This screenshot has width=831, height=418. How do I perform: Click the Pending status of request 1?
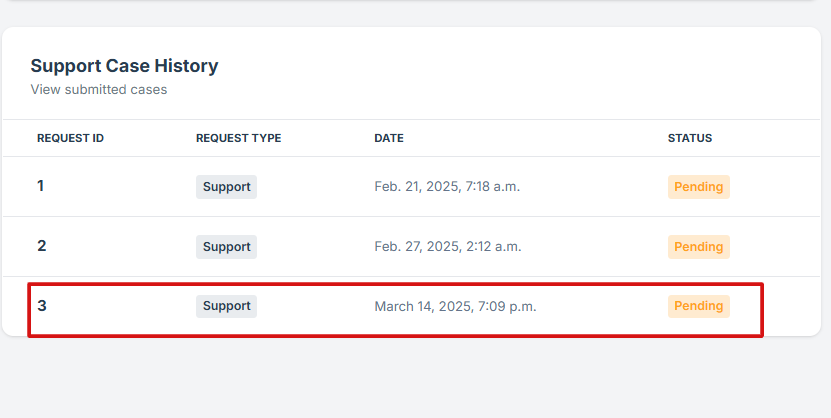pos(698,187)
